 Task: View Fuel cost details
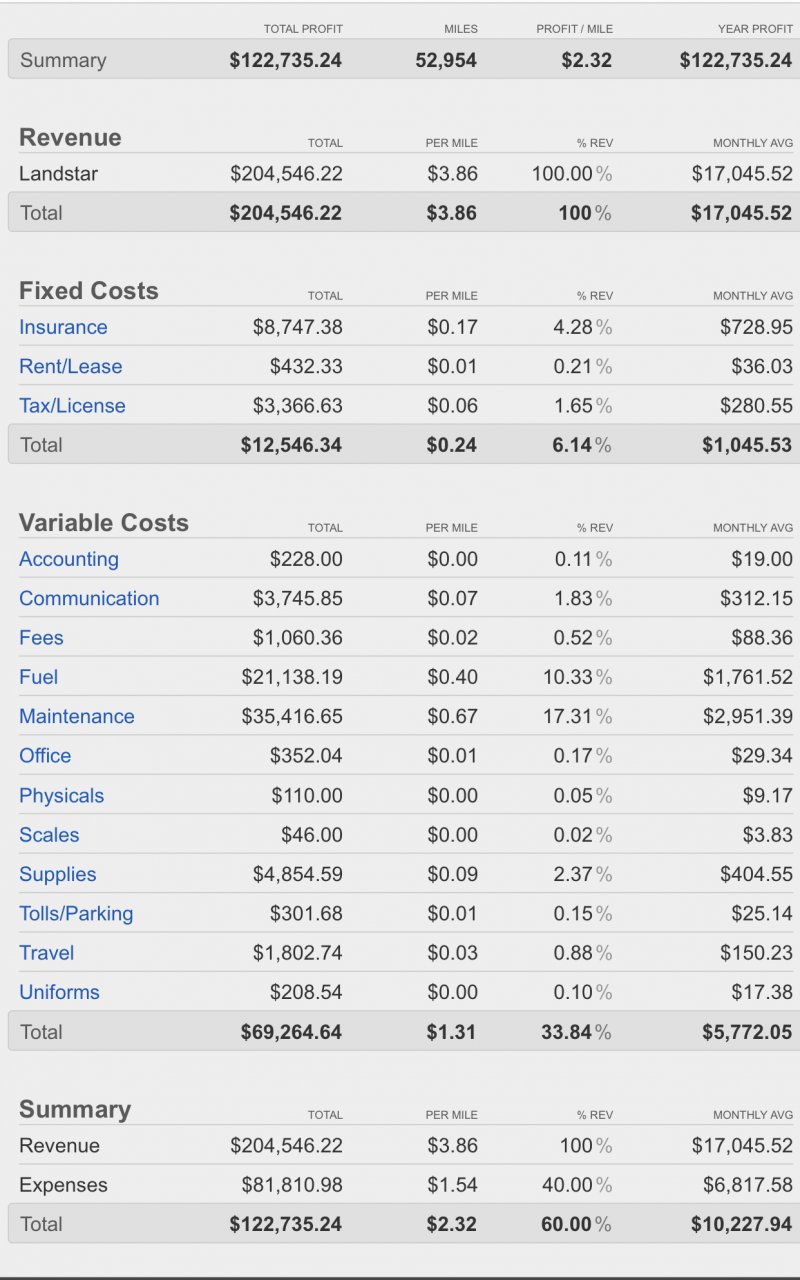38,677
